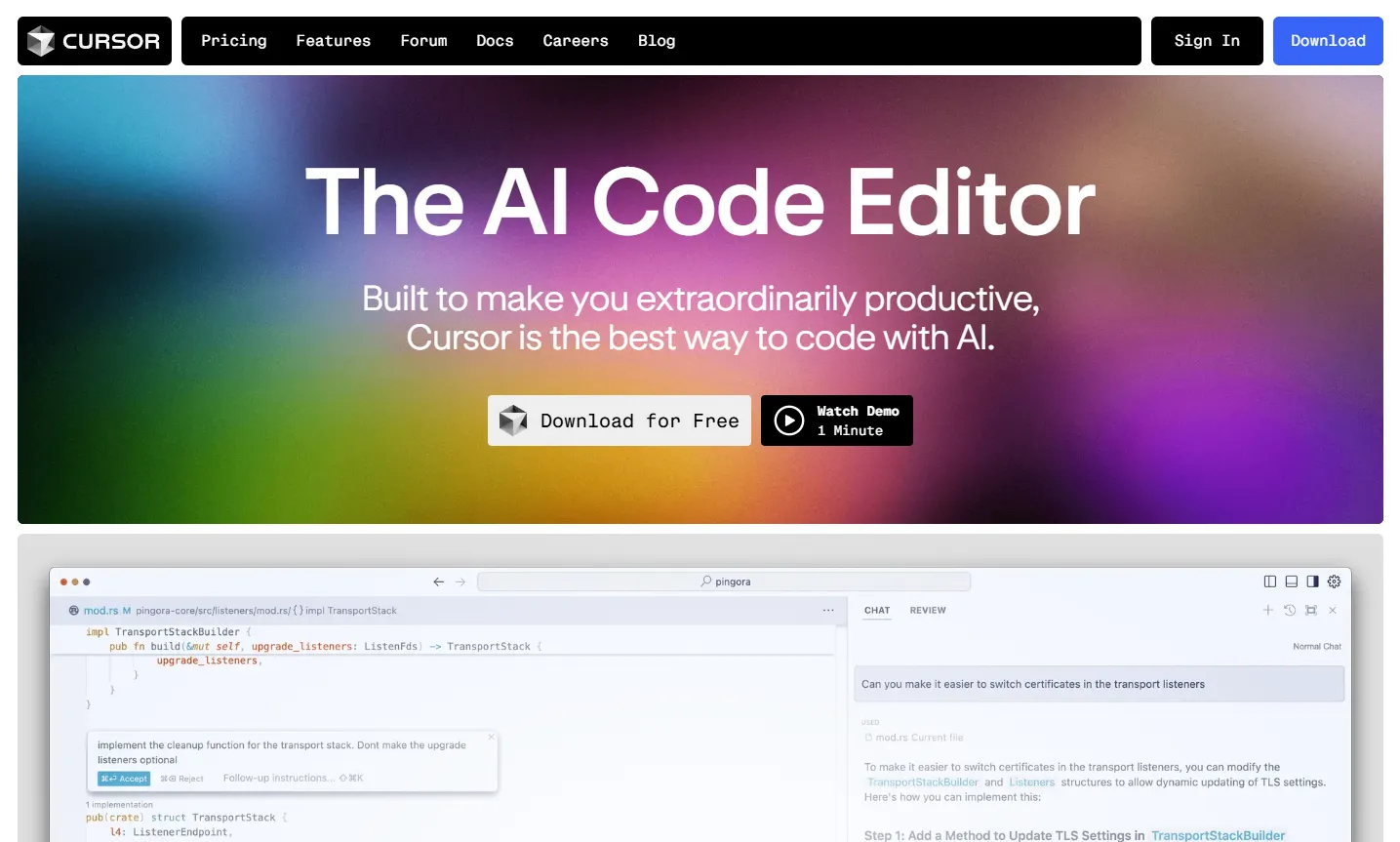Viewport: 1400px width, 842px height.
Task: Click the new chat plus icon
Action: 1268,610
